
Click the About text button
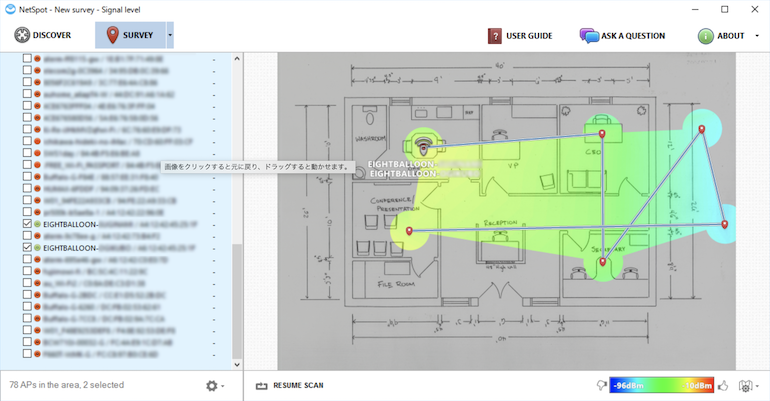pos(731,36)
